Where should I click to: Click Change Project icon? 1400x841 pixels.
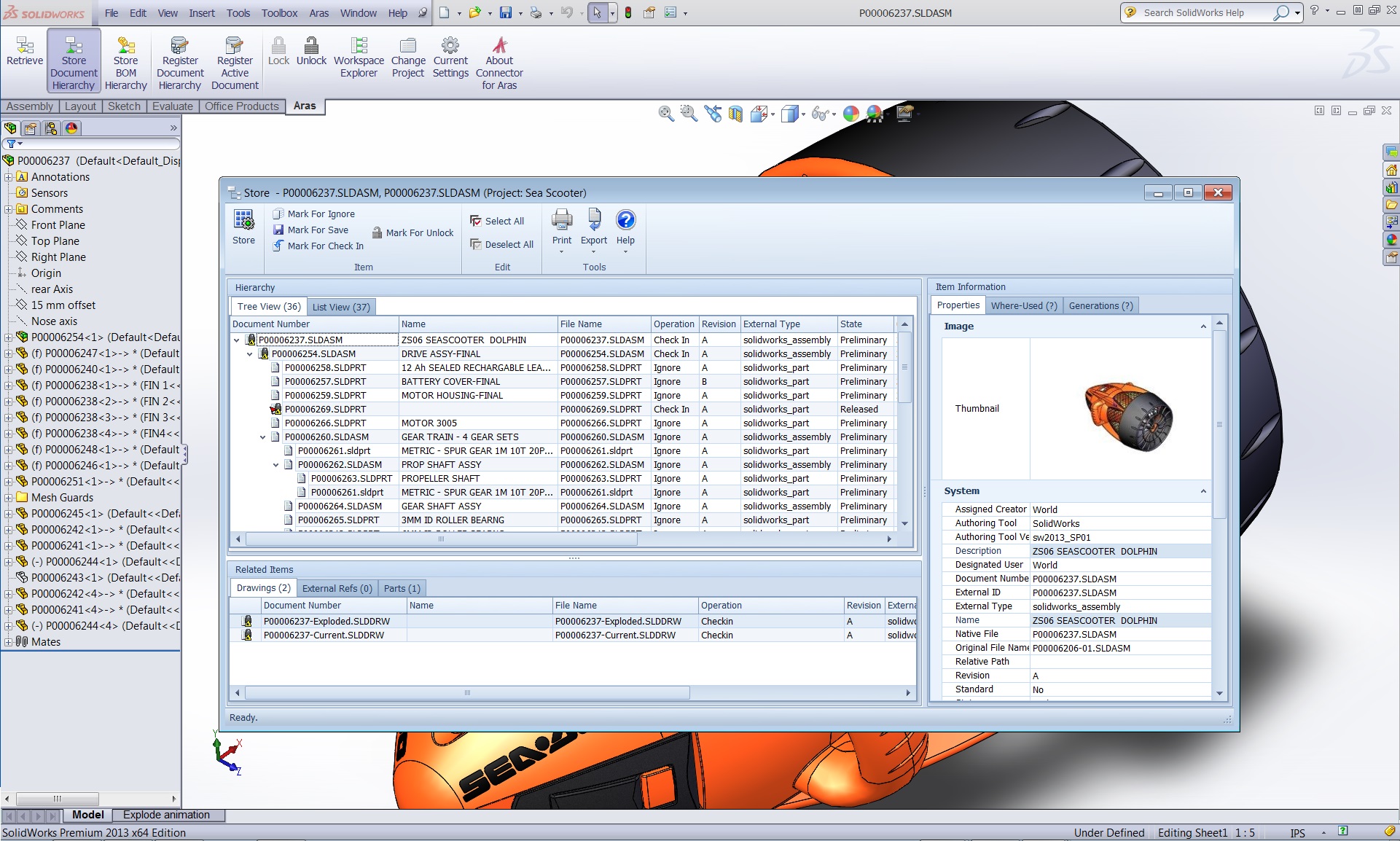tap(408, 58)
